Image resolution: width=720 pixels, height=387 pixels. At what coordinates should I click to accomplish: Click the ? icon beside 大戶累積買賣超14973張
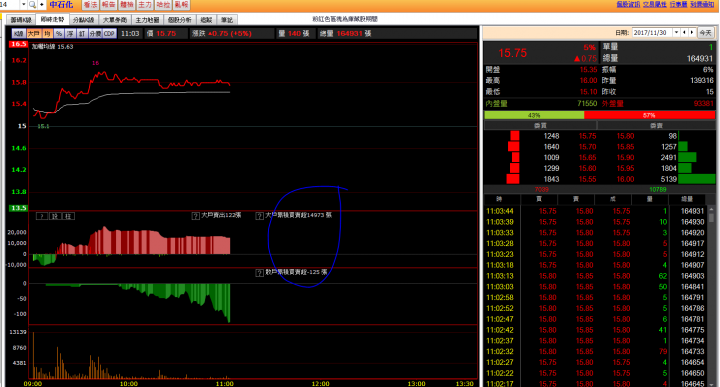[259, 216]
